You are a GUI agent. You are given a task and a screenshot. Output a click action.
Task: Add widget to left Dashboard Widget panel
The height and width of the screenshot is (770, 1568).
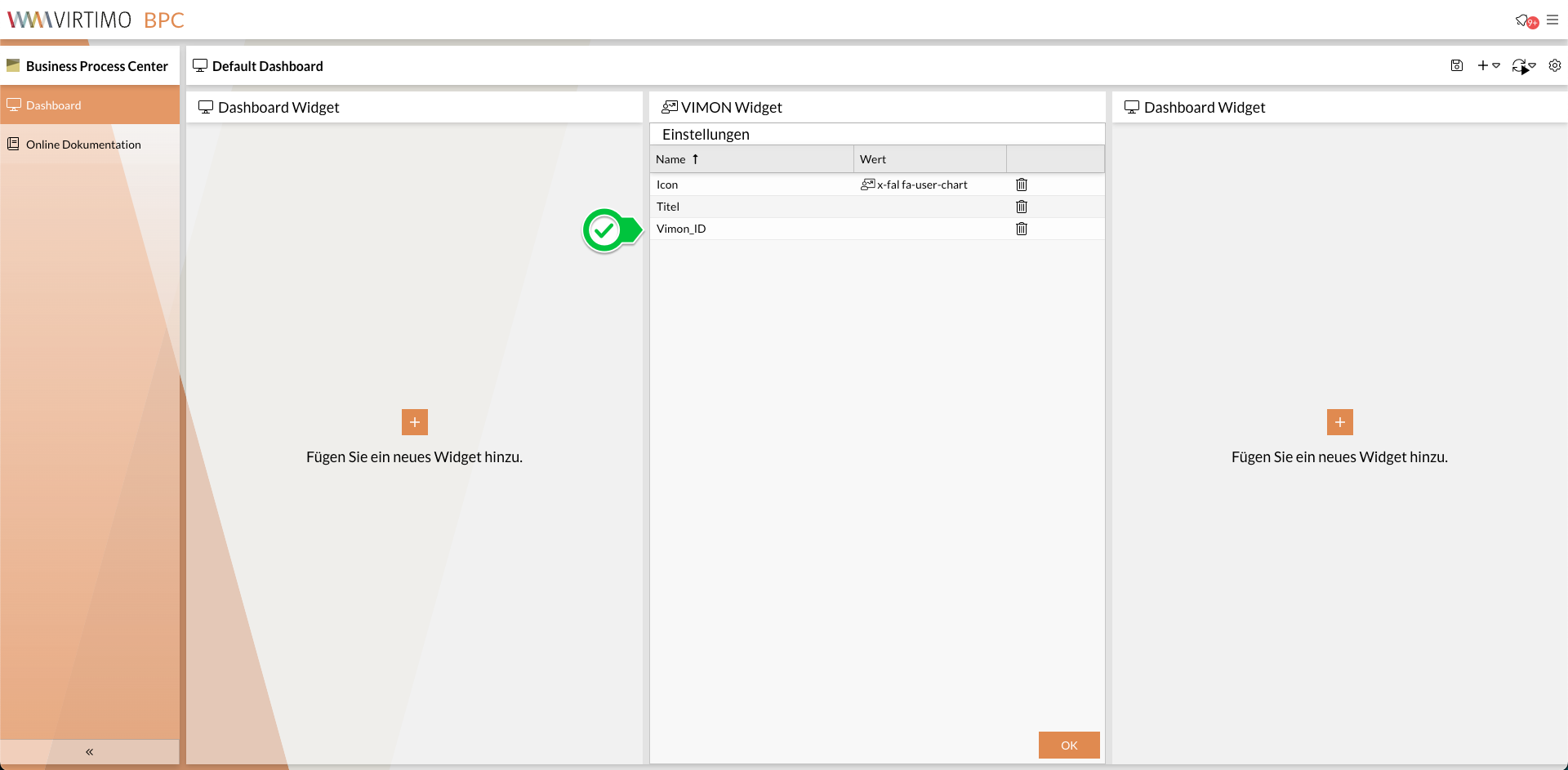pos(414,422)
